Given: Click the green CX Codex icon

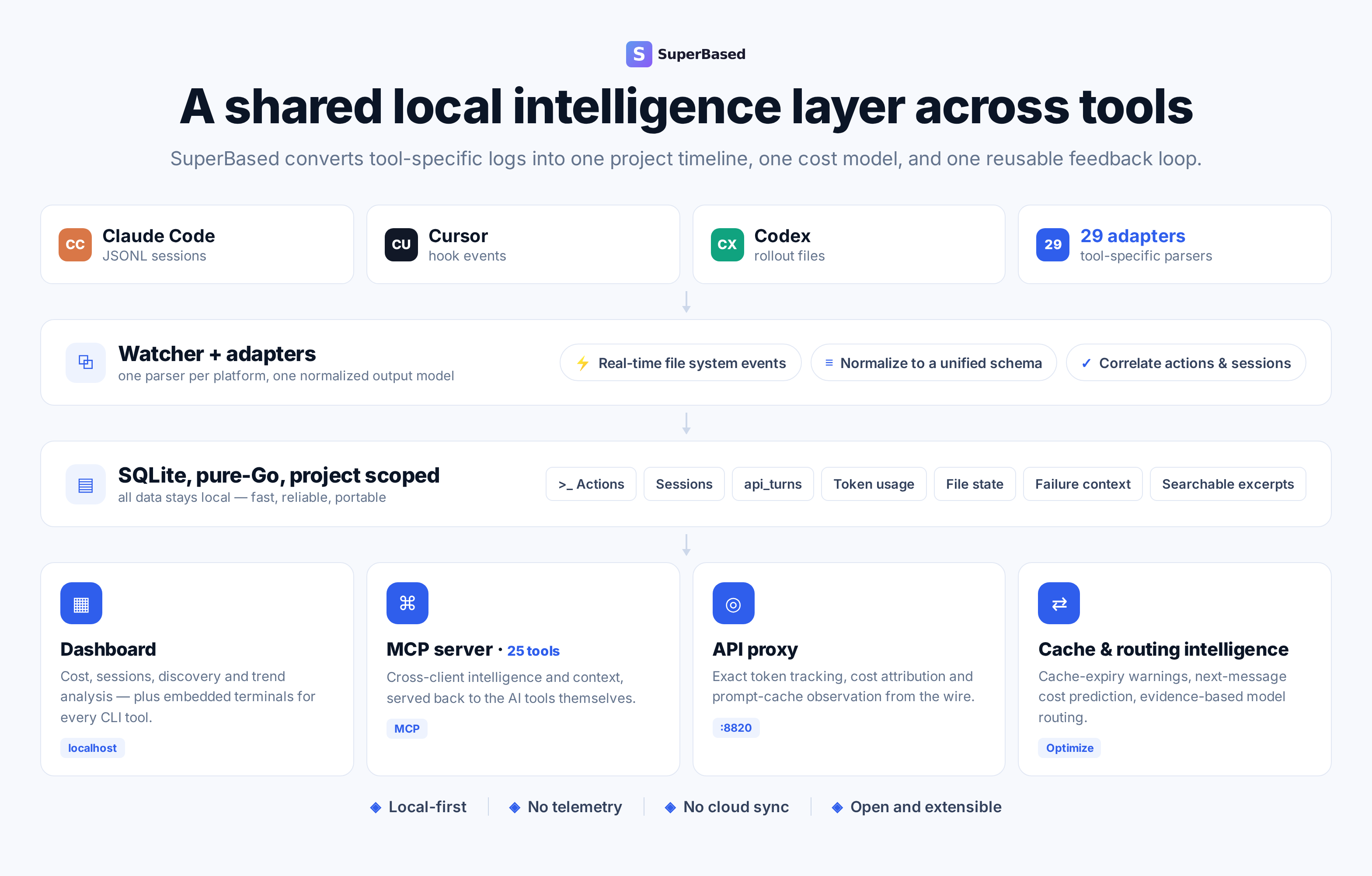Looking at the screenshot, I should [727, 244].
